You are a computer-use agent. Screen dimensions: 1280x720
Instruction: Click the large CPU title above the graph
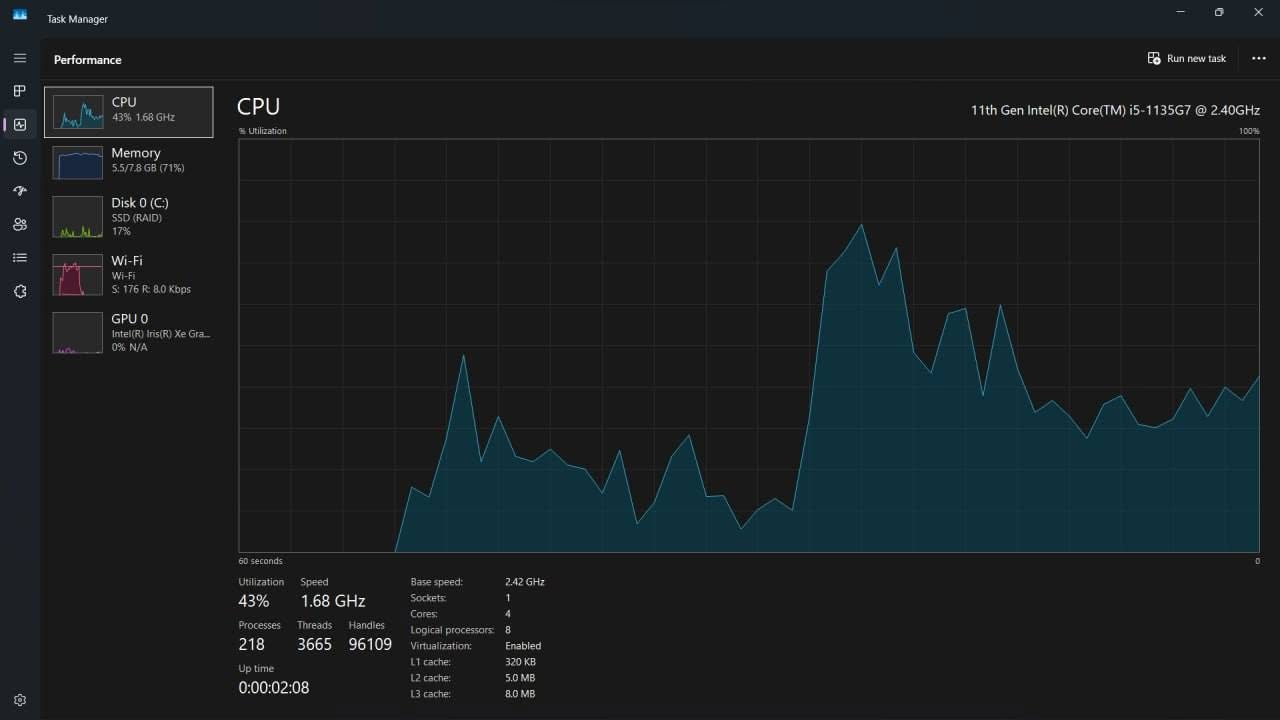258,107
